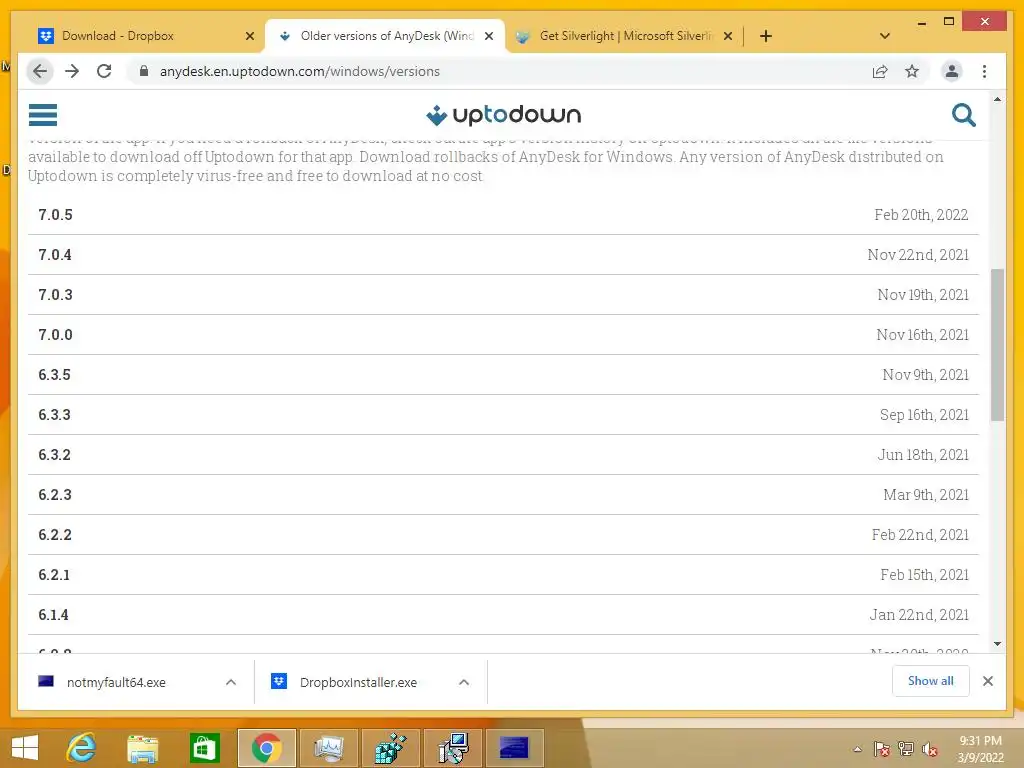
Task: Click the Sep 16th, 2021 date
Action: 924,415
